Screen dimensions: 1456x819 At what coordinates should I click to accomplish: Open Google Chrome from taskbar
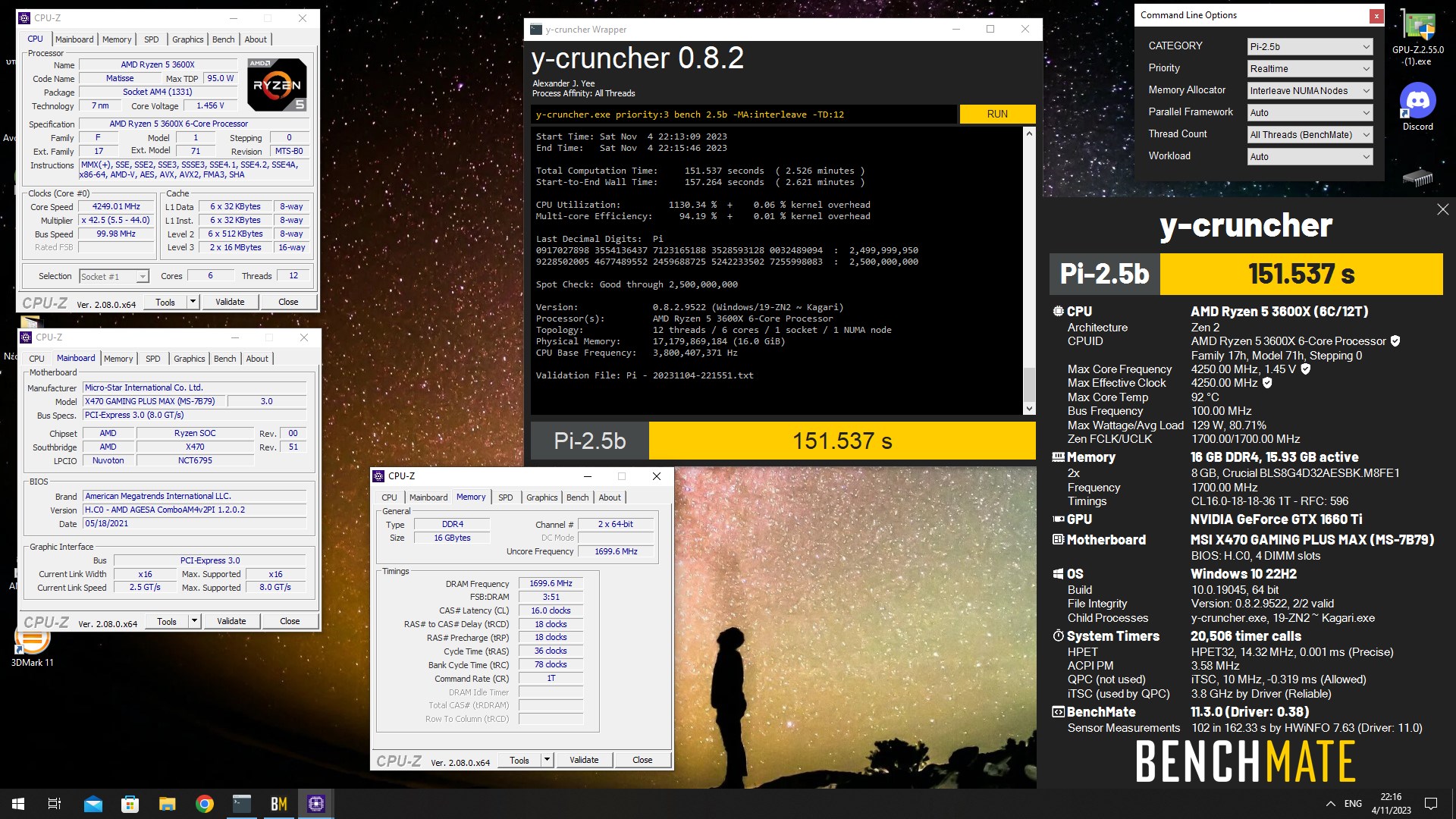pyautogui.click(x=204, y=804)
